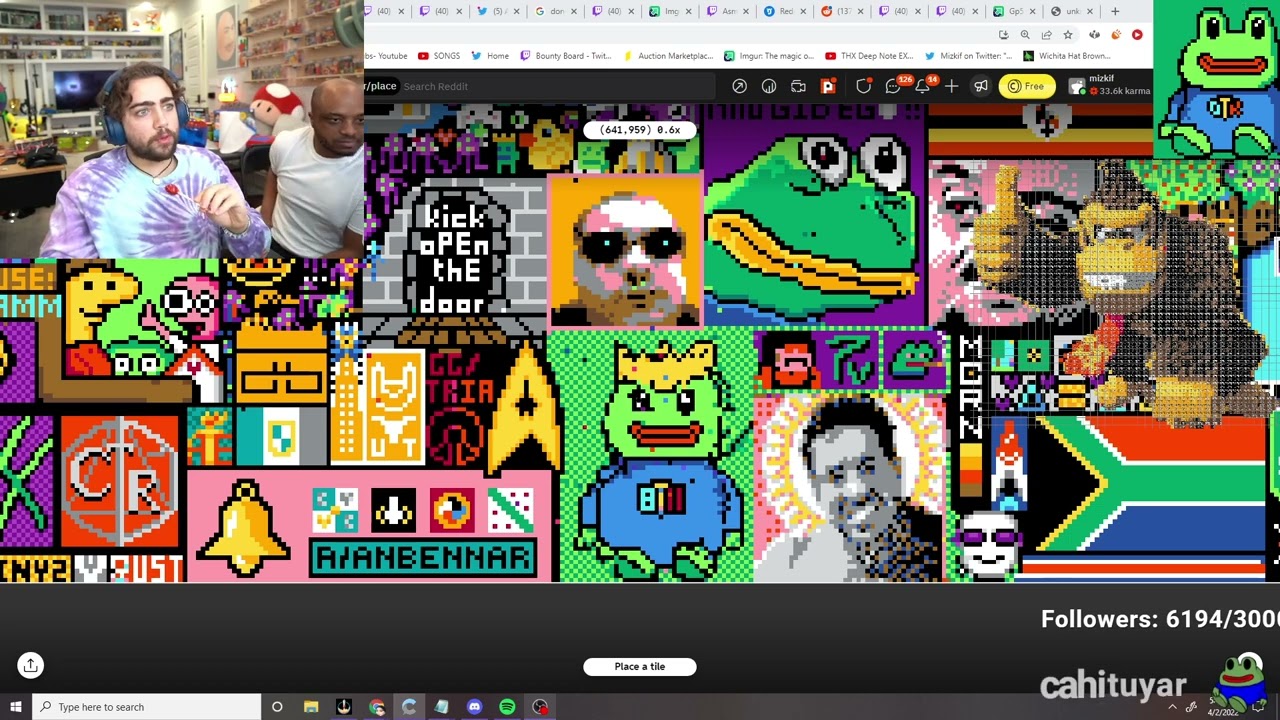The width and height of the screenshot is (1280, 720).
Task: Open the Mizkif on Twitter bookmark
Action: click(x=970, y=56)
